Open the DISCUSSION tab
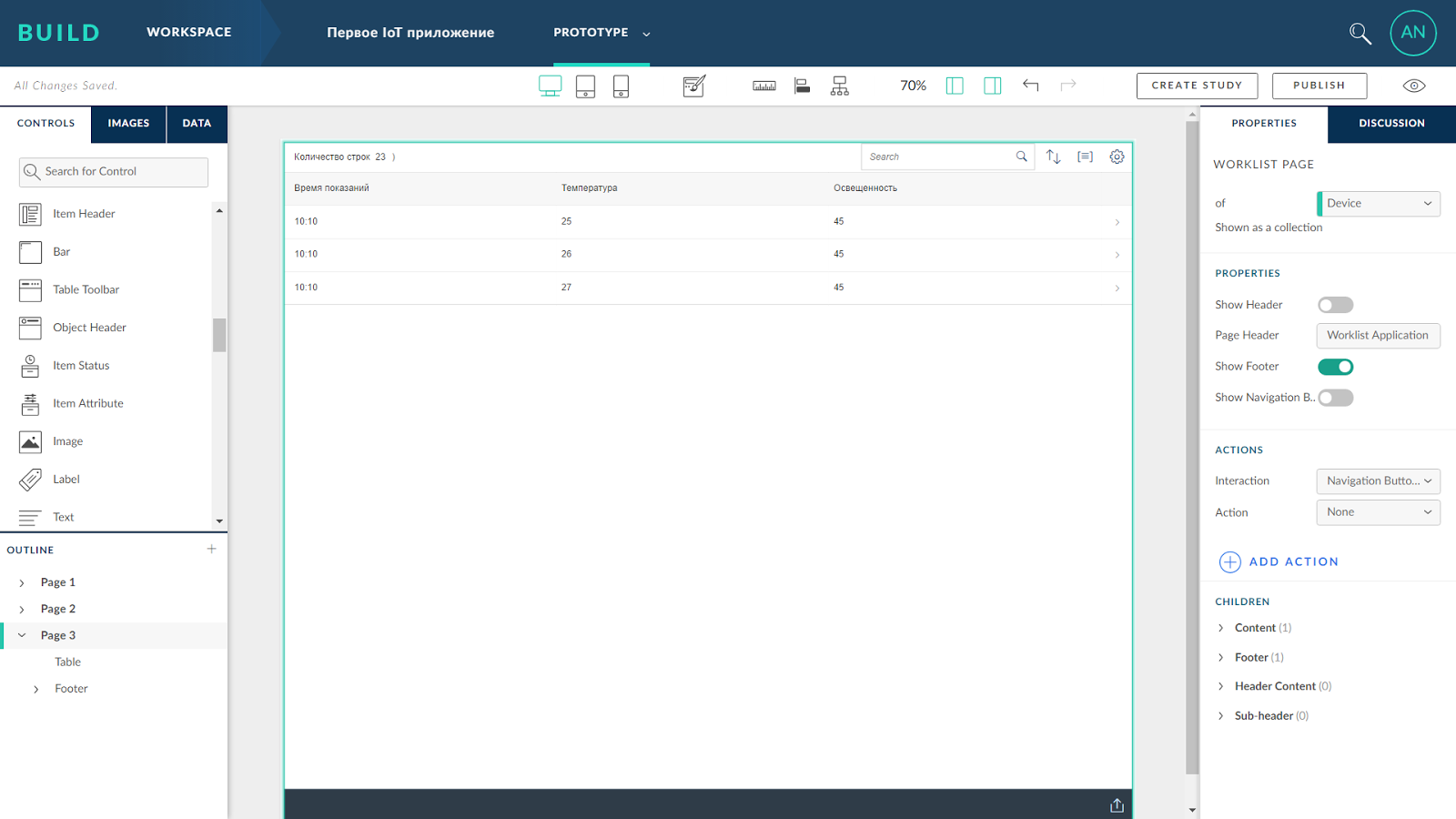The height and width of the screenshot is (819, 1456). point(1390,122)
